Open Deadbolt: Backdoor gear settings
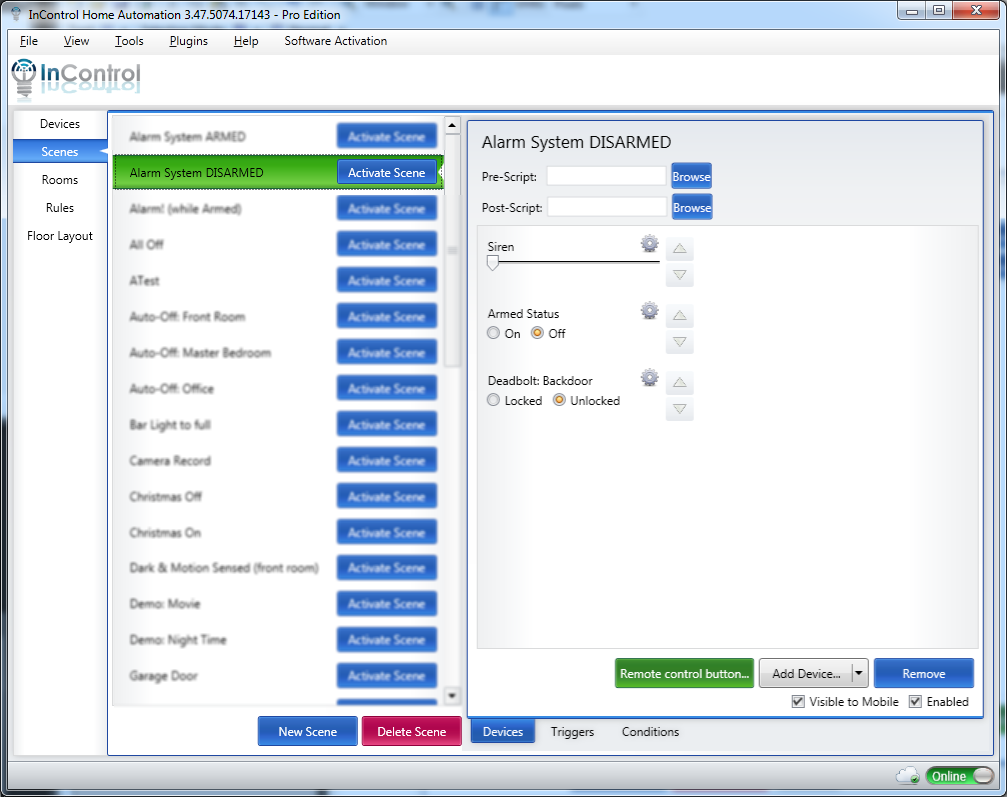 [649, 378]
